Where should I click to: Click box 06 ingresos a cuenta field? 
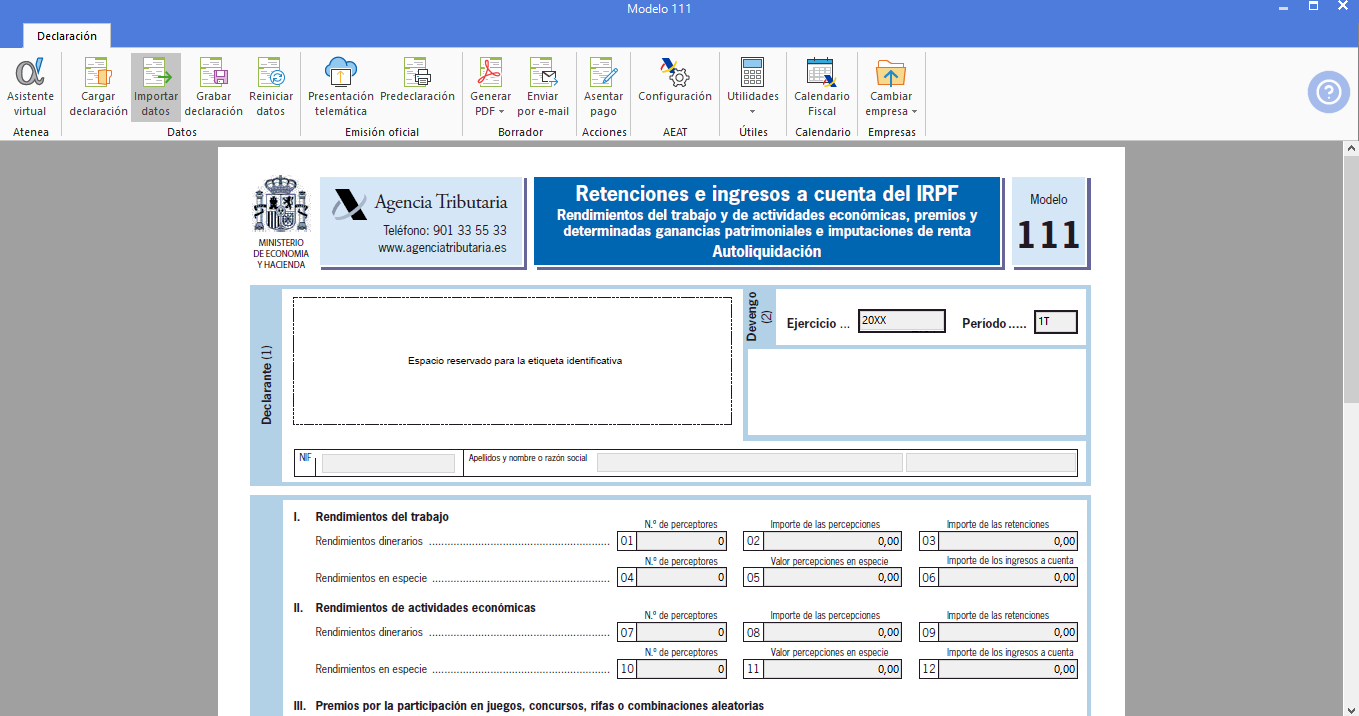pos(1008,577)
